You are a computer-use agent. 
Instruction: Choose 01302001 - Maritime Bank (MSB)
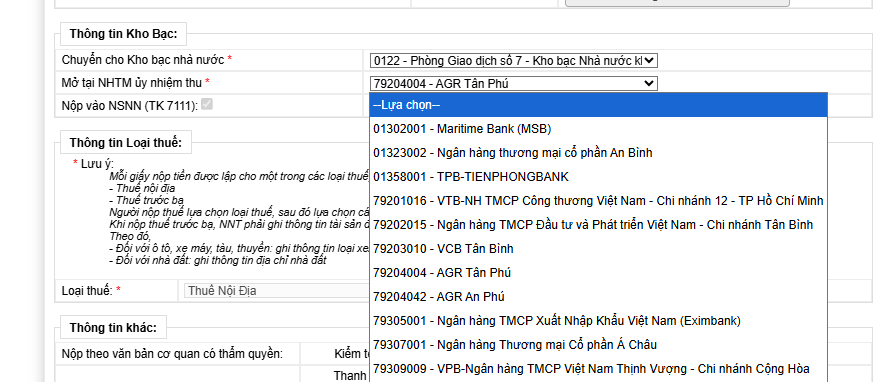tap(598, 129)
